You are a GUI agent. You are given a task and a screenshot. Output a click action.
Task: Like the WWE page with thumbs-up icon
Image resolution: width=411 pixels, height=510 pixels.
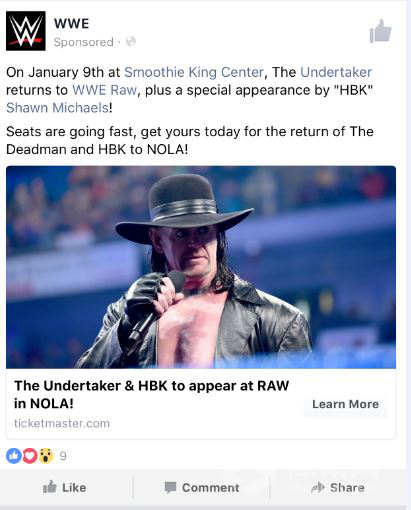(x=381, y=31)
